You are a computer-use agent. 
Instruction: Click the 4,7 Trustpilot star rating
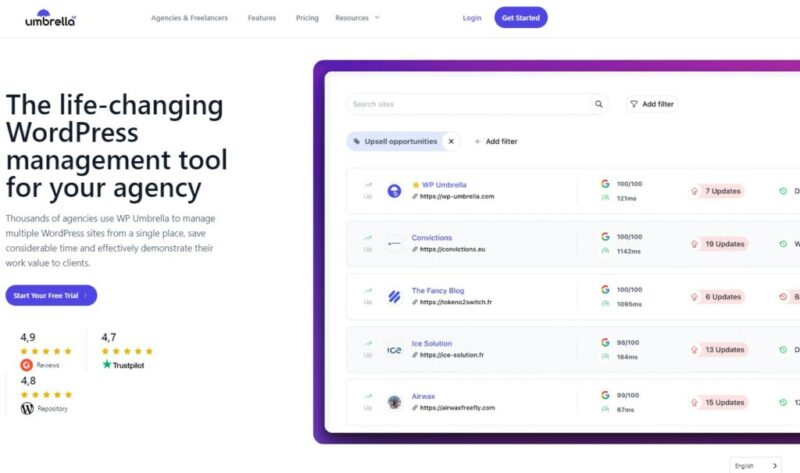pyautogui.click(x=127, y=351)
